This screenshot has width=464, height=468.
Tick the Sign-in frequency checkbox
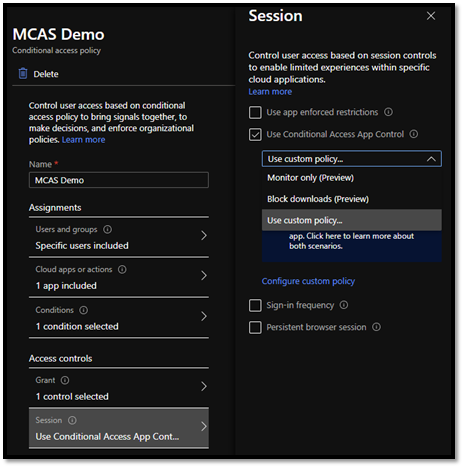tap(255, 305)
